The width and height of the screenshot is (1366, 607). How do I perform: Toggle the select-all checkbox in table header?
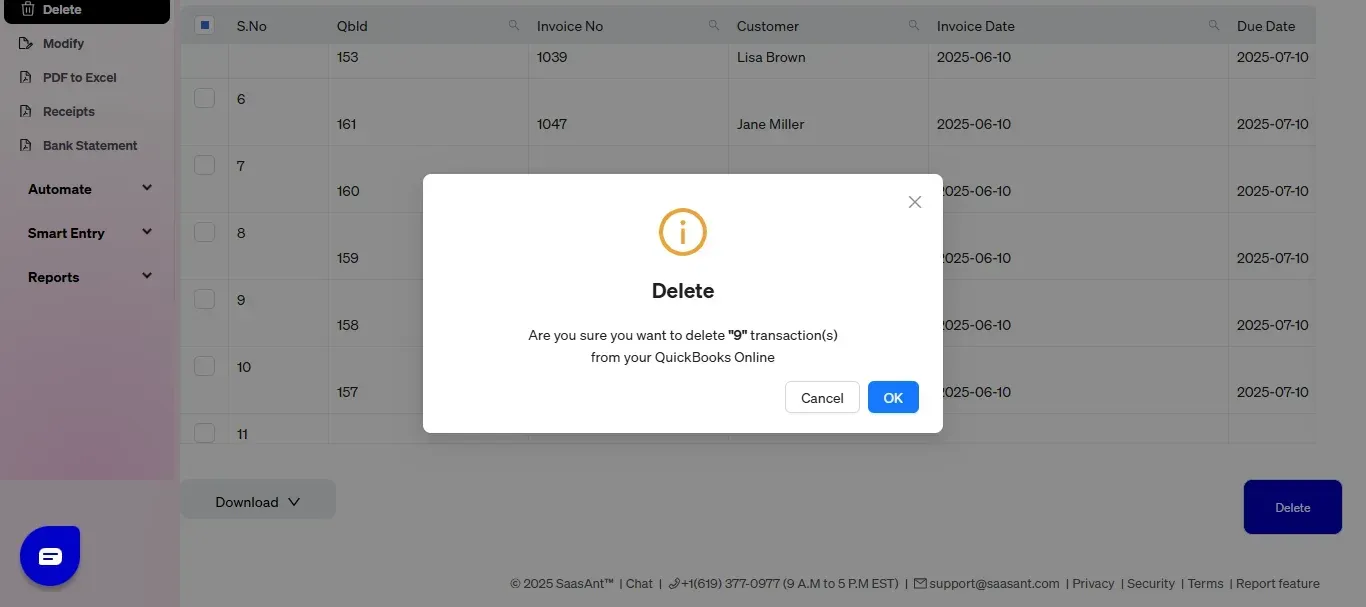point(205,26)
